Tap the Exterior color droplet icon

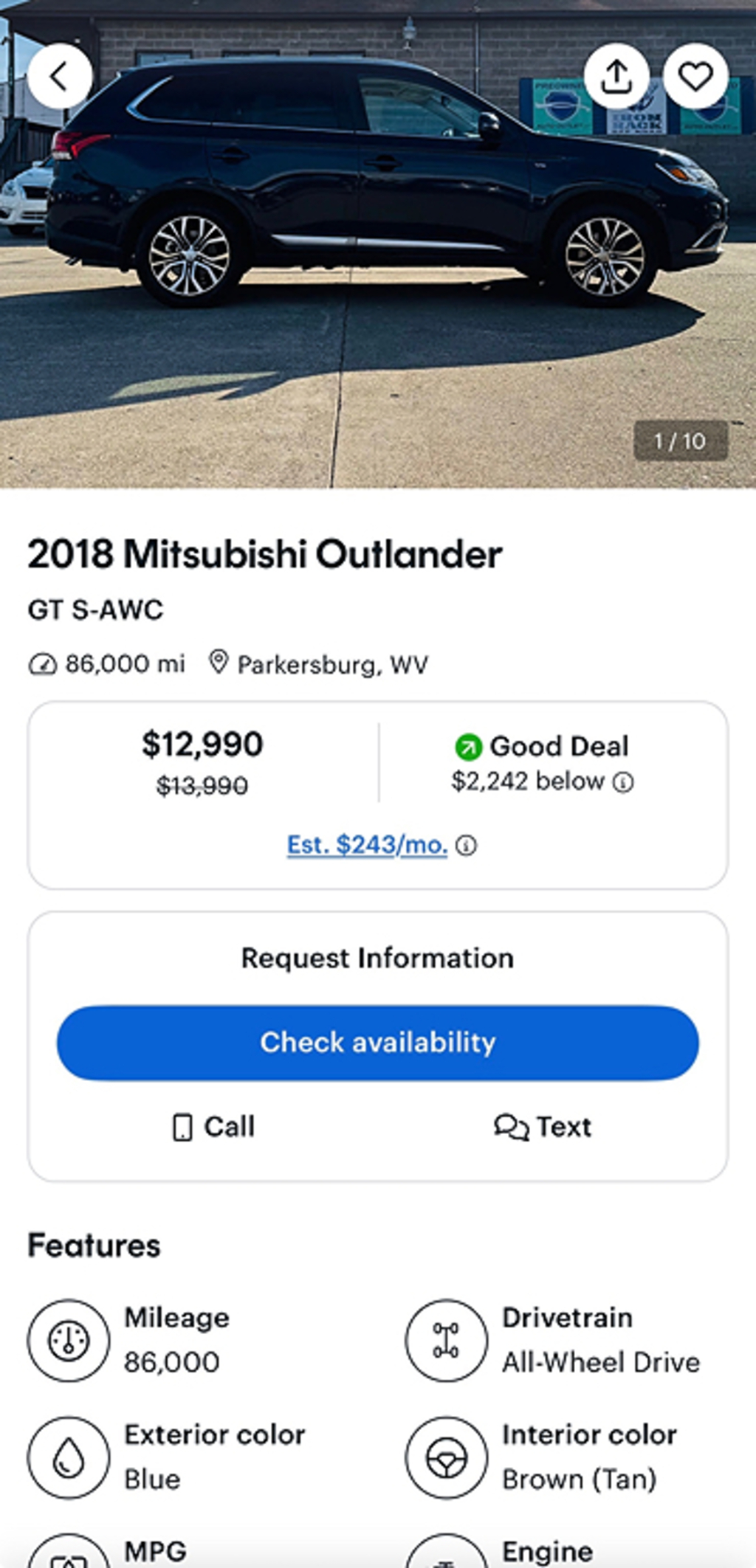click(69, 1457)
